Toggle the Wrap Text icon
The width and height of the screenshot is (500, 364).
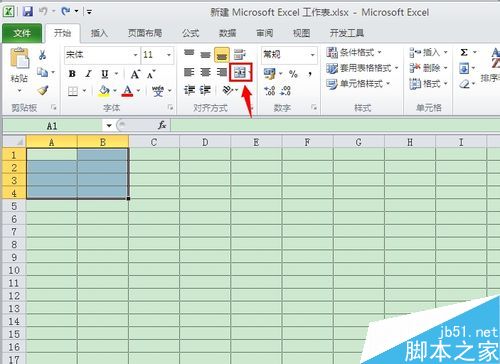pyautogui.click(x=240, y=54)
